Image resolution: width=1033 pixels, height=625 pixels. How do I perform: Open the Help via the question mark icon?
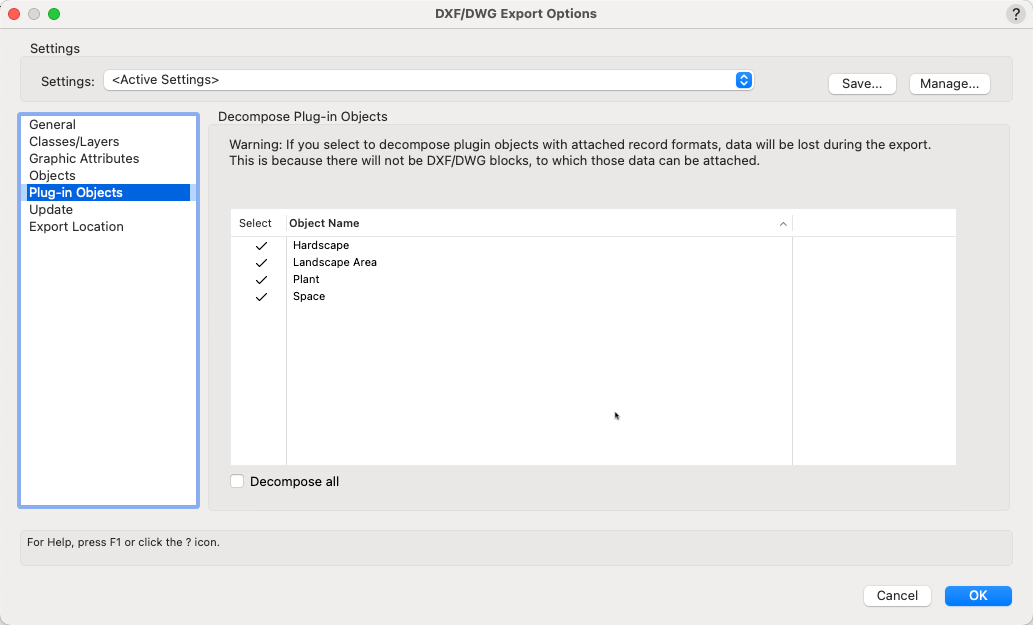(x=1016, y=13)
